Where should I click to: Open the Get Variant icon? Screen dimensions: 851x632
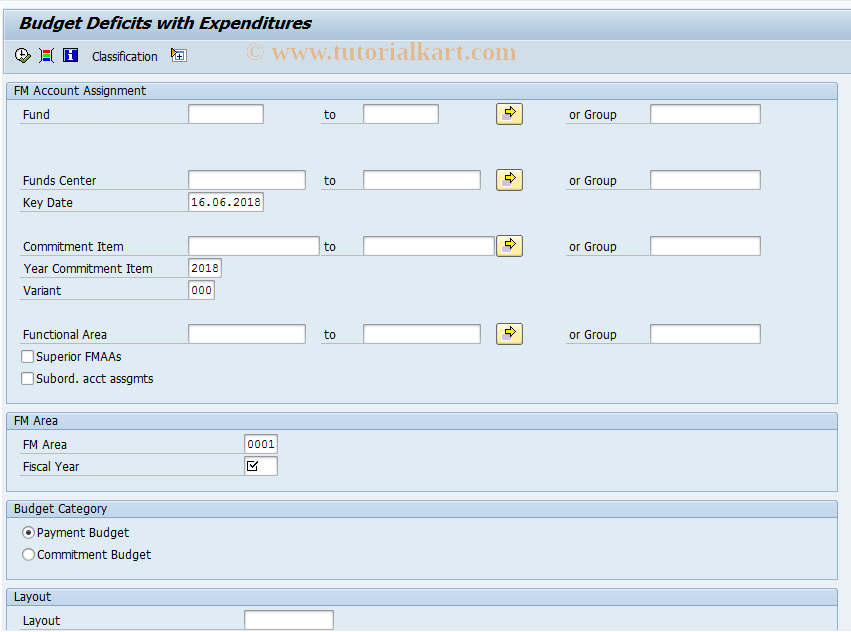(46, 55)
